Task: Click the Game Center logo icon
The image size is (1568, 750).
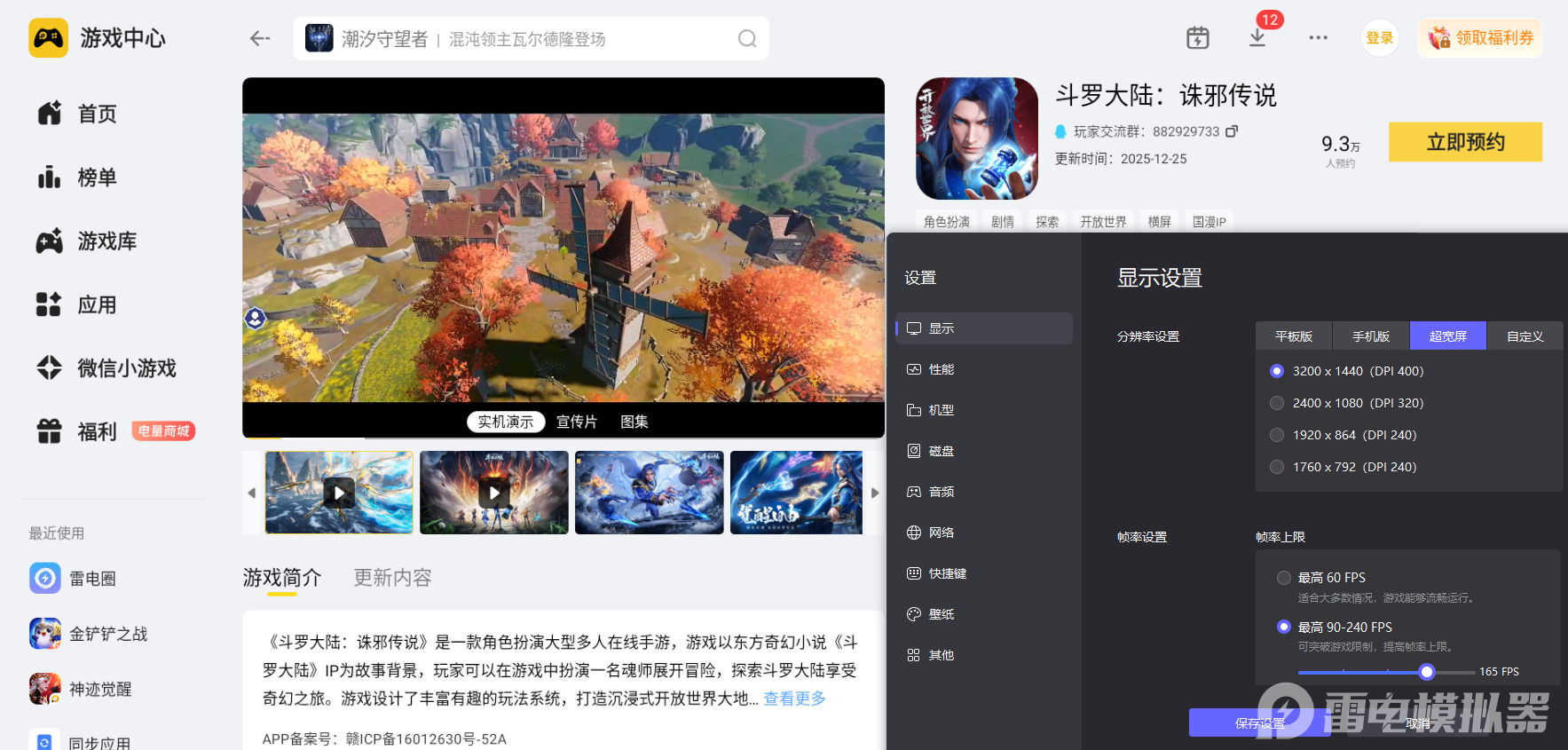Action: [x=48, y=38]
